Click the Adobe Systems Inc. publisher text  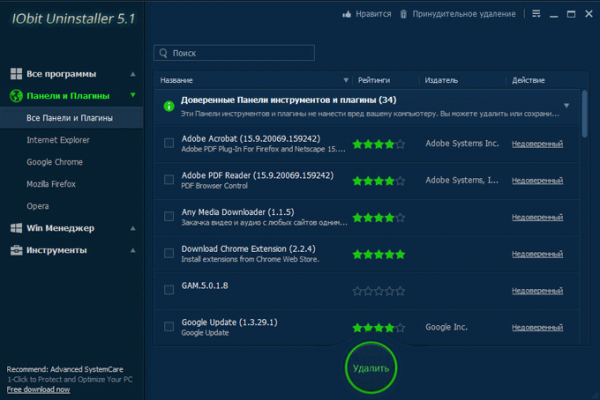pos(462,143)
